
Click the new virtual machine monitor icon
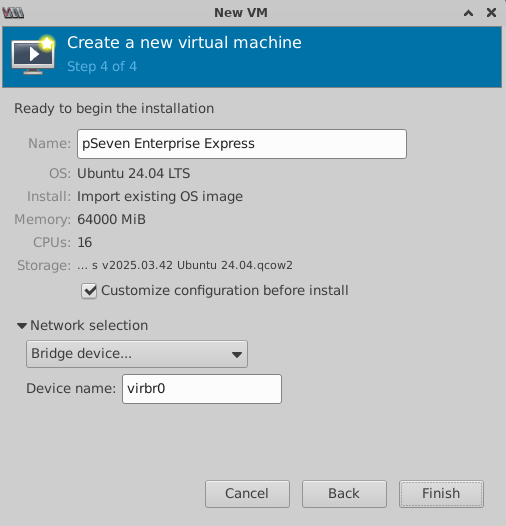33,54
